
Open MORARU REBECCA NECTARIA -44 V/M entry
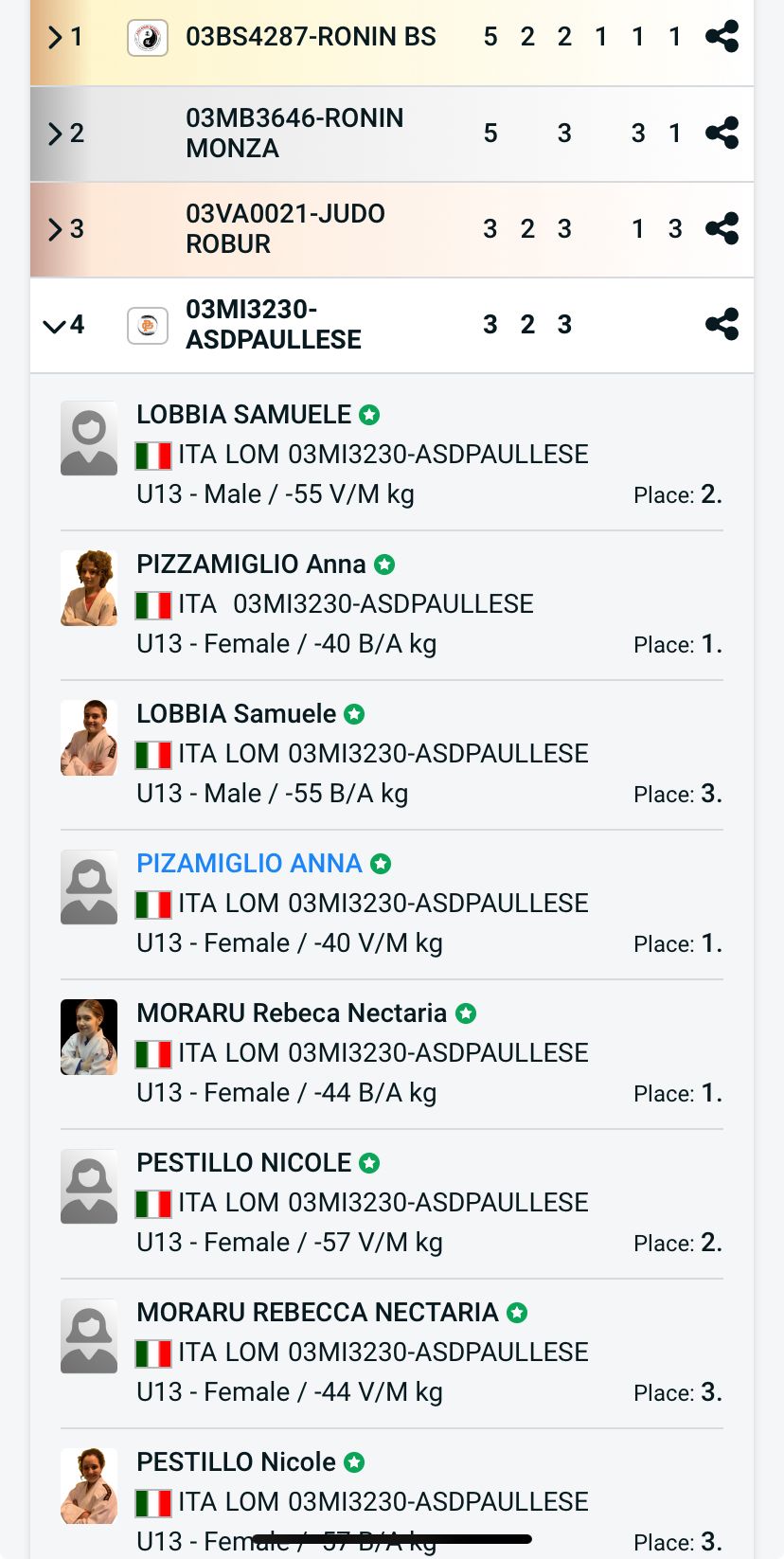pyautogui.click(x=392, y=1353)
